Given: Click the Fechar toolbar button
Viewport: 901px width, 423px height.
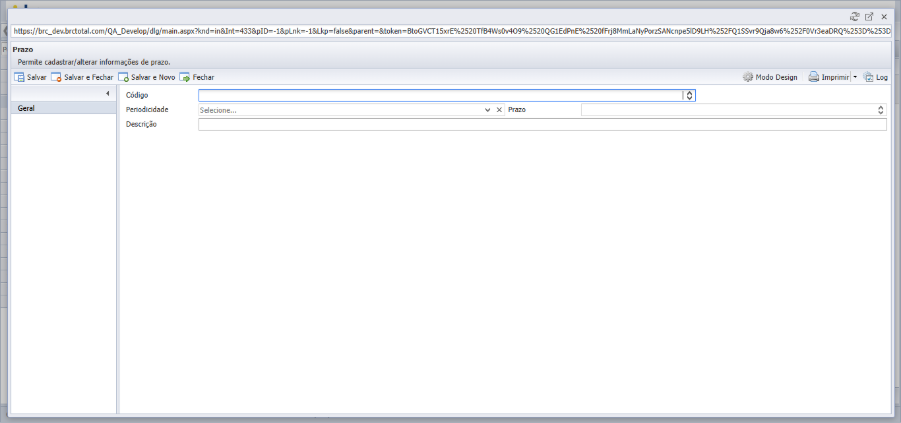Looking at the screenshot, I should pyautogui.click(x=197, y=77).
